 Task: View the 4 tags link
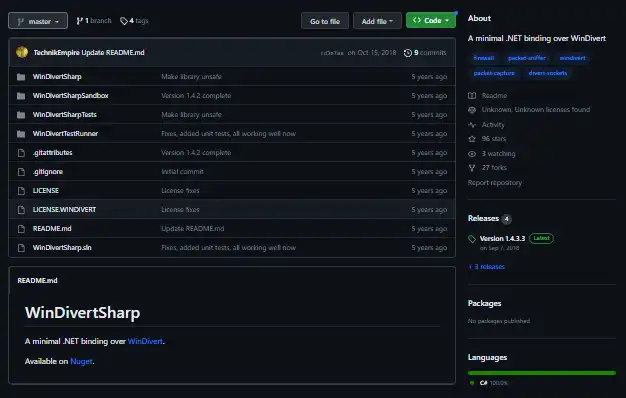[134, 21]
